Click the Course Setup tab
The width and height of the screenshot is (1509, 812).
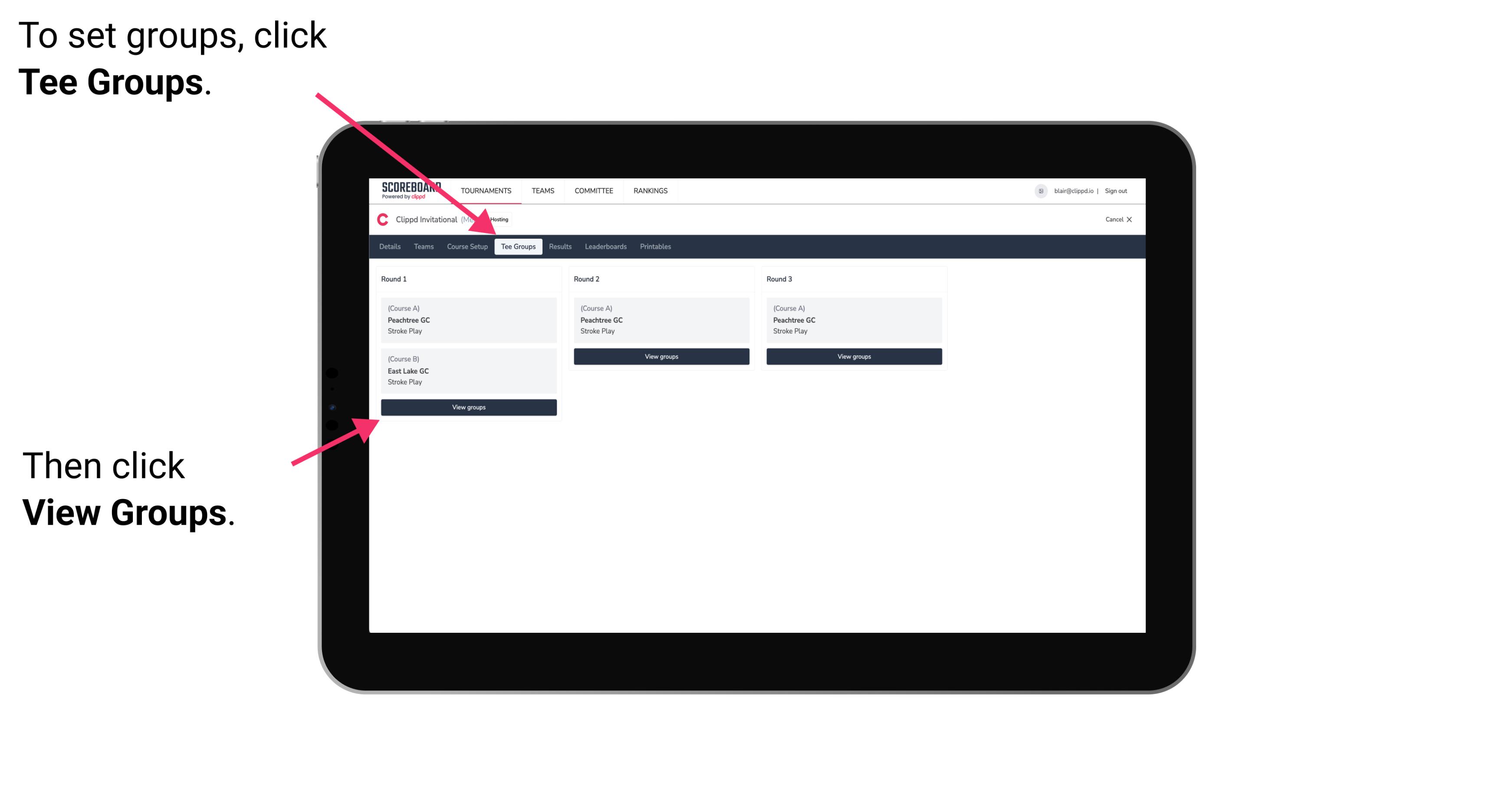(x=468, y=246)
